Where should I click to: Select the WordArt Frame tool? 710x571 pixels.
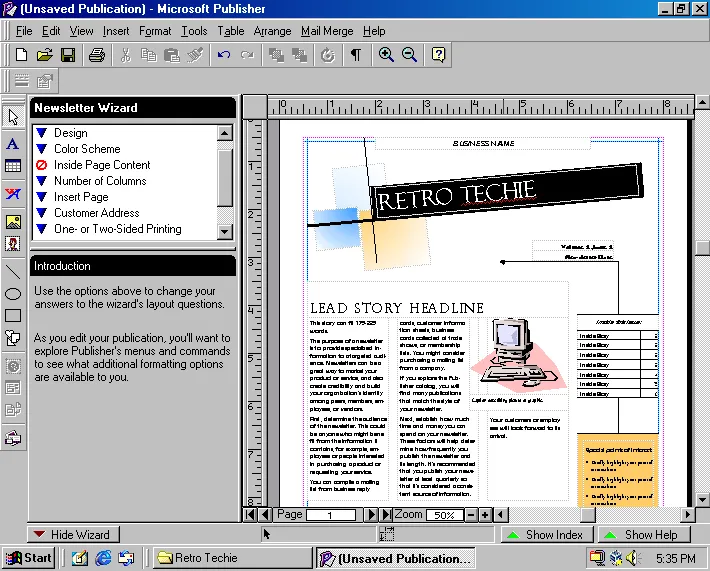pos(13,194)
